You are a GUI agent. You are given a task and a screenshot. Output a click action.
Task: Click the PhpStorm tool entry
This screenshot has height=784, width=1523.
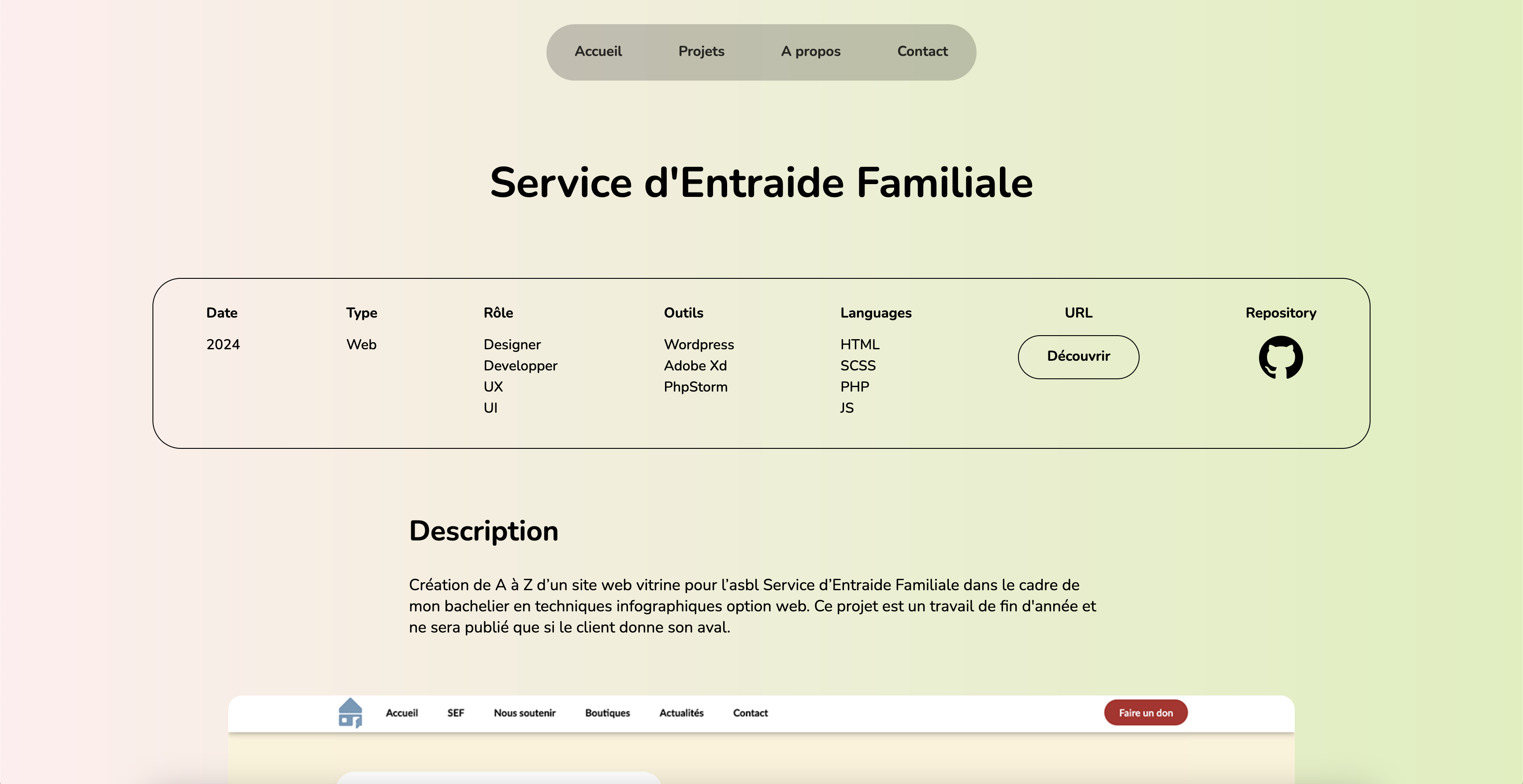point(695,387)
